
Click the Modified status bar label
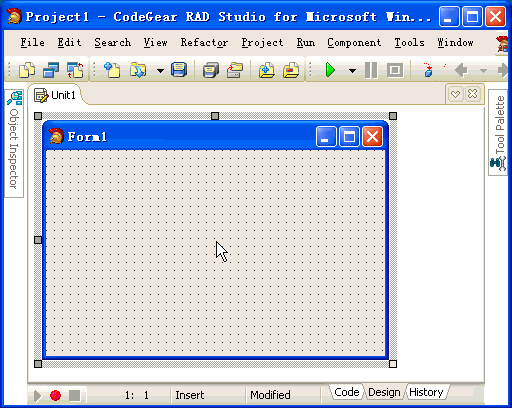270,395
